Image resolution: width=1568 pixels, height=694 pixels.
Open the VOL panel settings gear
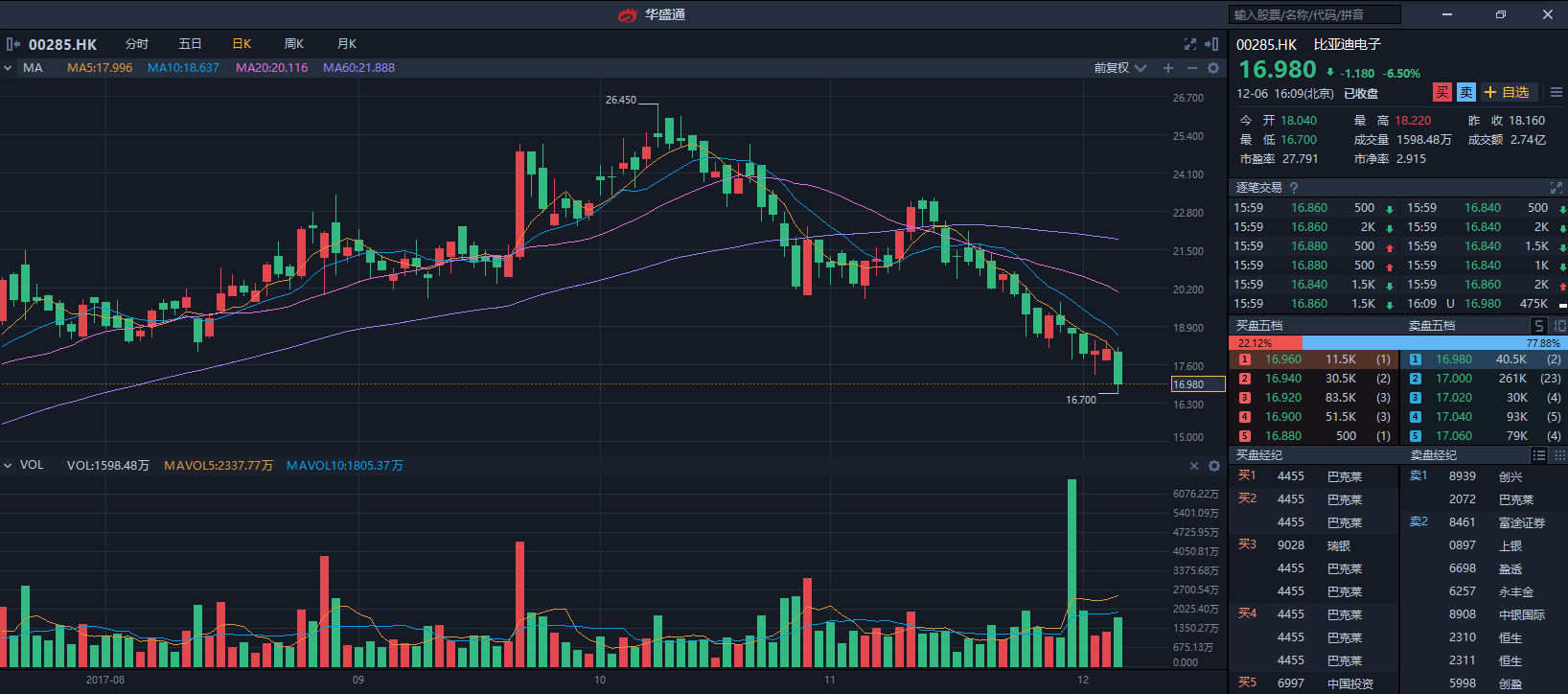pos(1214,466)
